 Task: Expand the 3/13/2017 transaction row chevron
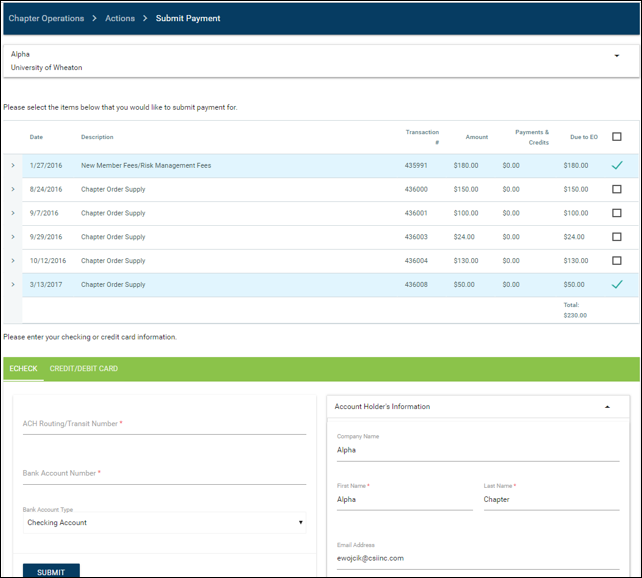point(13,284)
